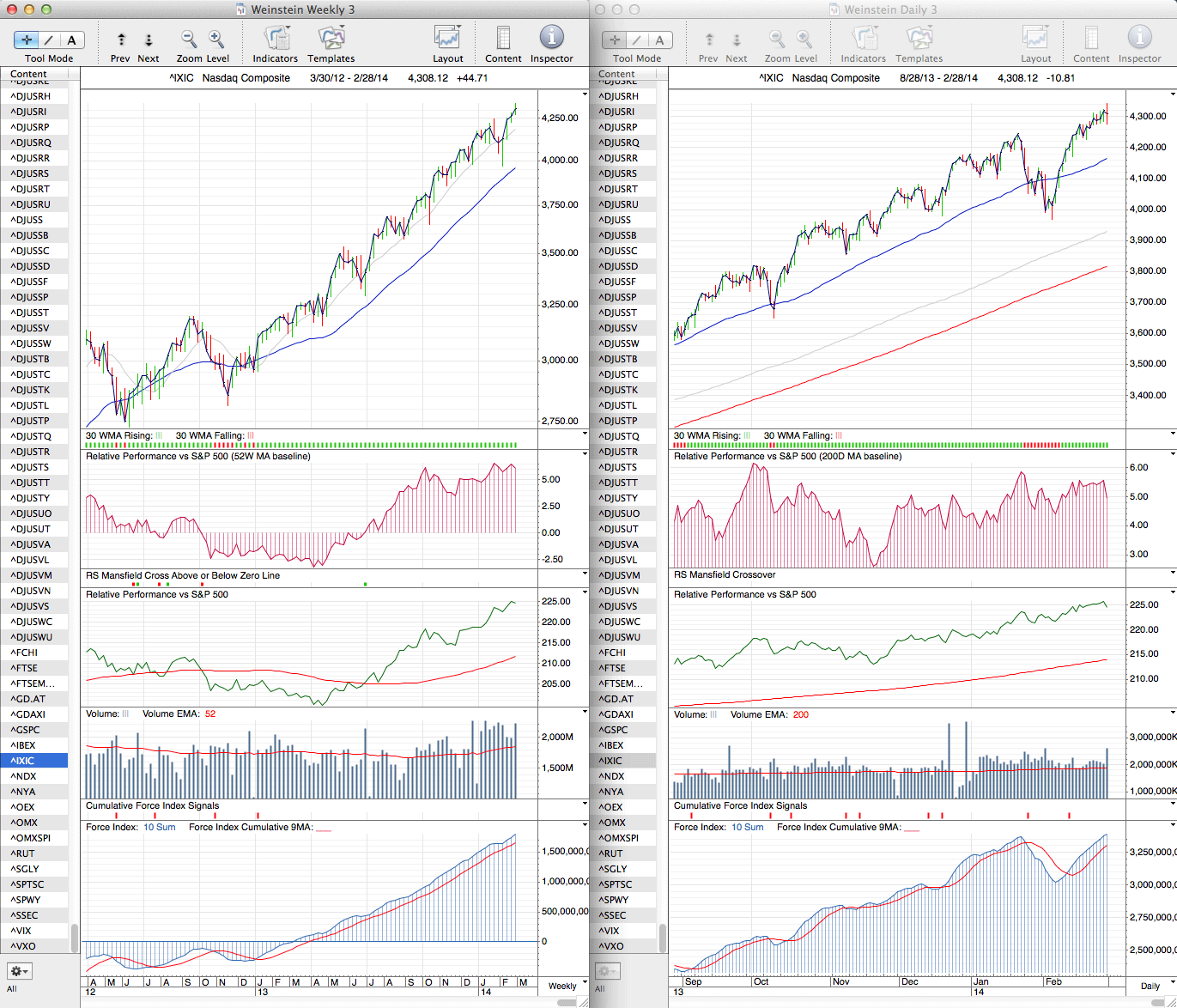Open Daily 'RS Mansfield Crossover' panel menu arrow
The width and height of the screenshot is (1177, 1008).
click(x=1173, y=574)
